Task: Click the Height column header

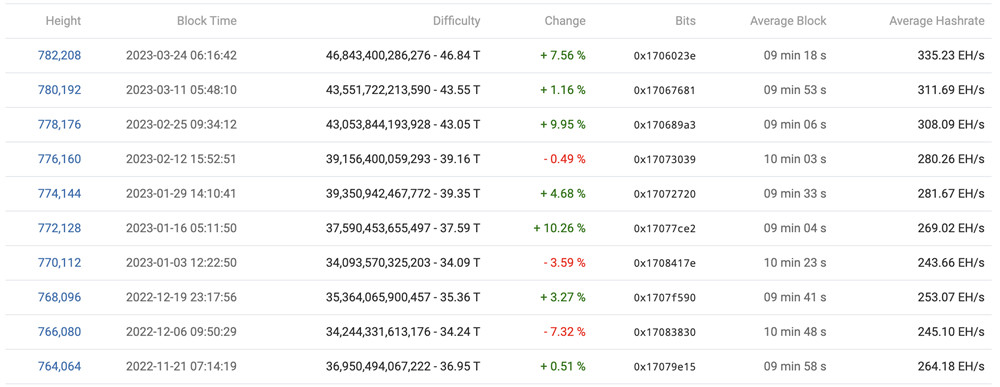Action: pos(63,21)
